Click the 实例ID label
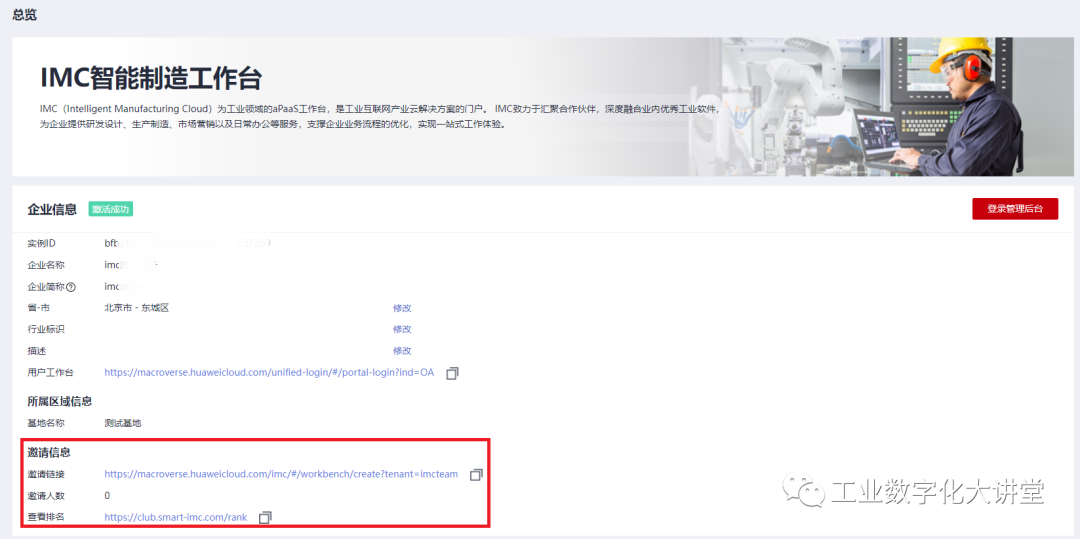Viewport: 1080px width, 539px height. tap(41, 244)
